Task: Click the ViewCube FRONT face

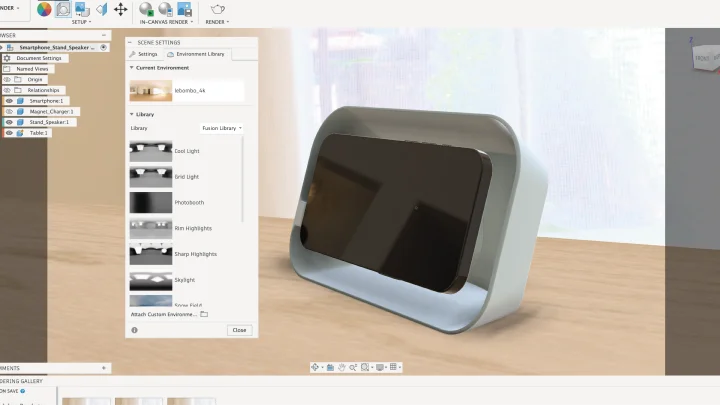Action: point(702,58)
